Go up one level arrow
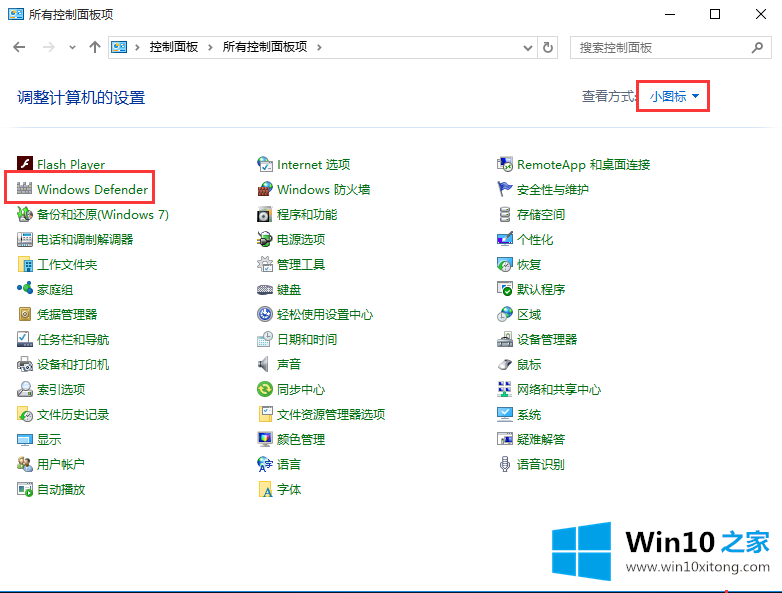Screen dimensions: 782x593 (95, 47)
